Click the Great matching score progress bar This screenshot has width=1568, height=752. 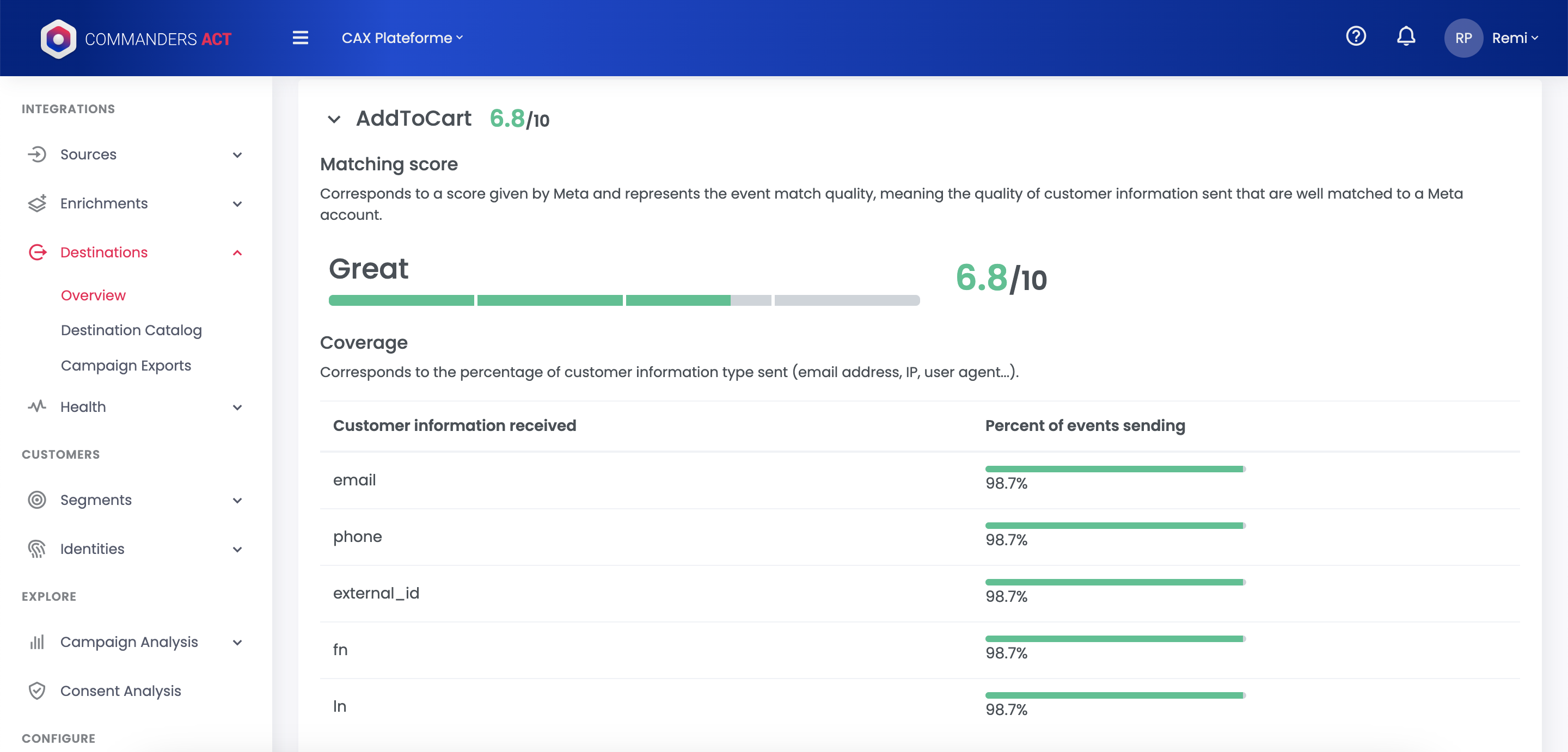coord(623,300)
